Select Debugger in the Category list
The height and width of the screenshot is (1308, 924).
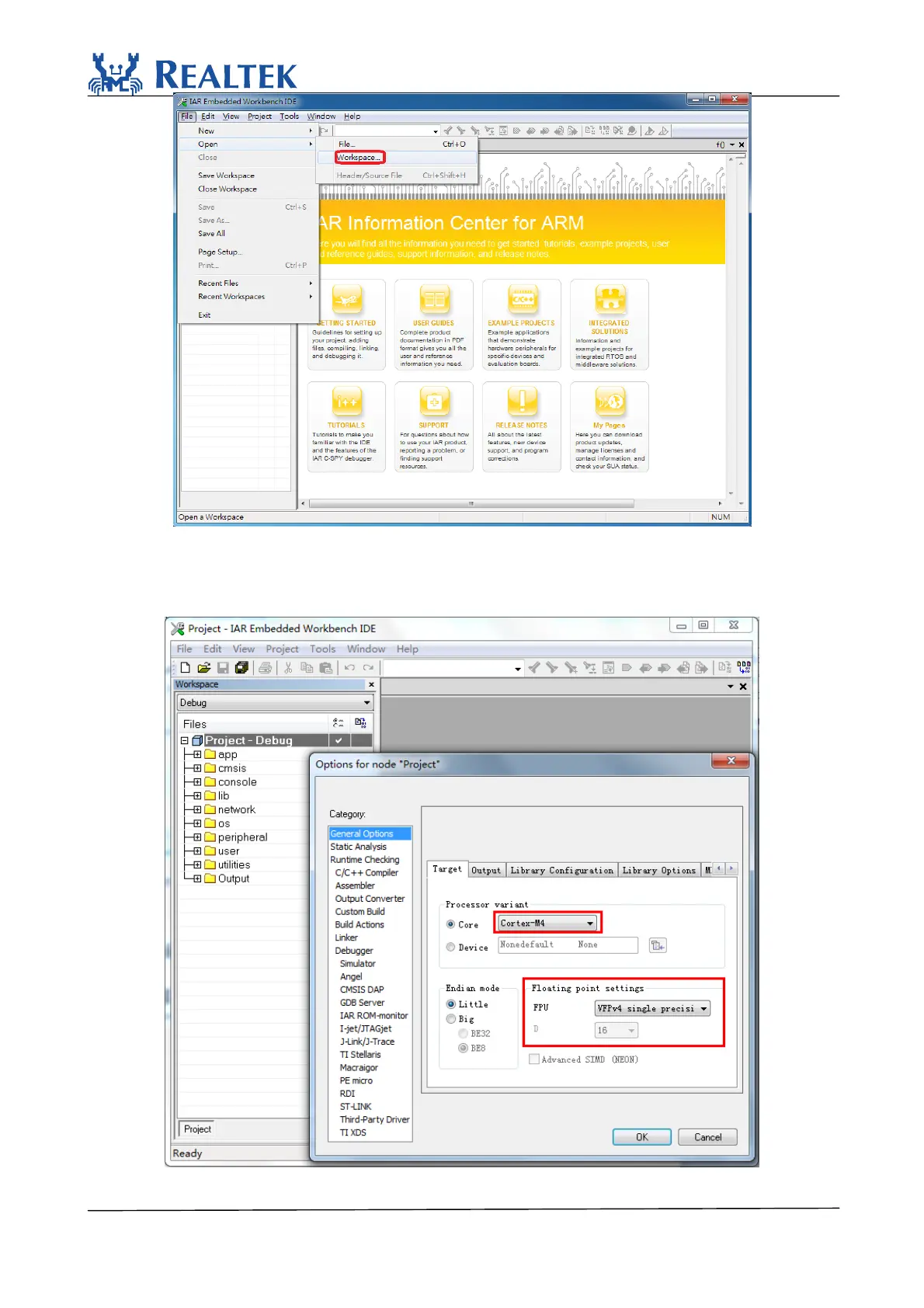(x=354, y=951)
